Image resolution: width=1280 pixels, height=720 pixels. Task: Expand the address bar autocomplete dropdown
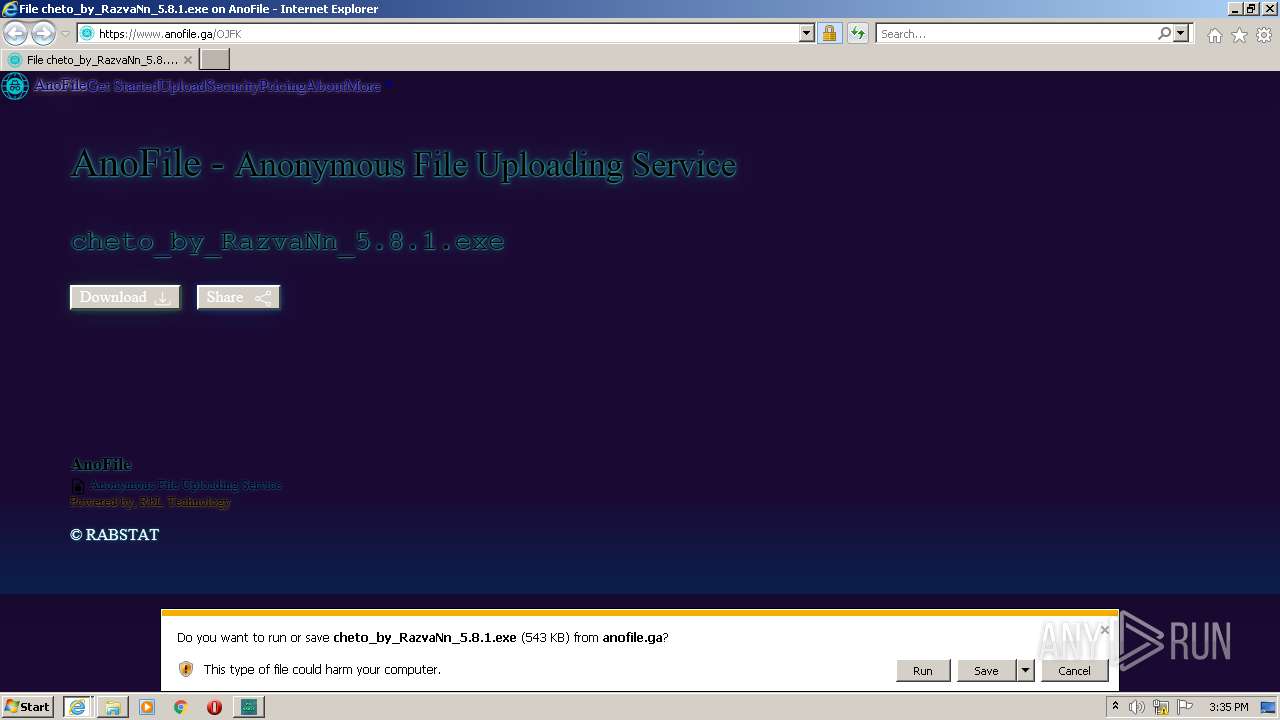pyautogui.click(x=807, y=34)
